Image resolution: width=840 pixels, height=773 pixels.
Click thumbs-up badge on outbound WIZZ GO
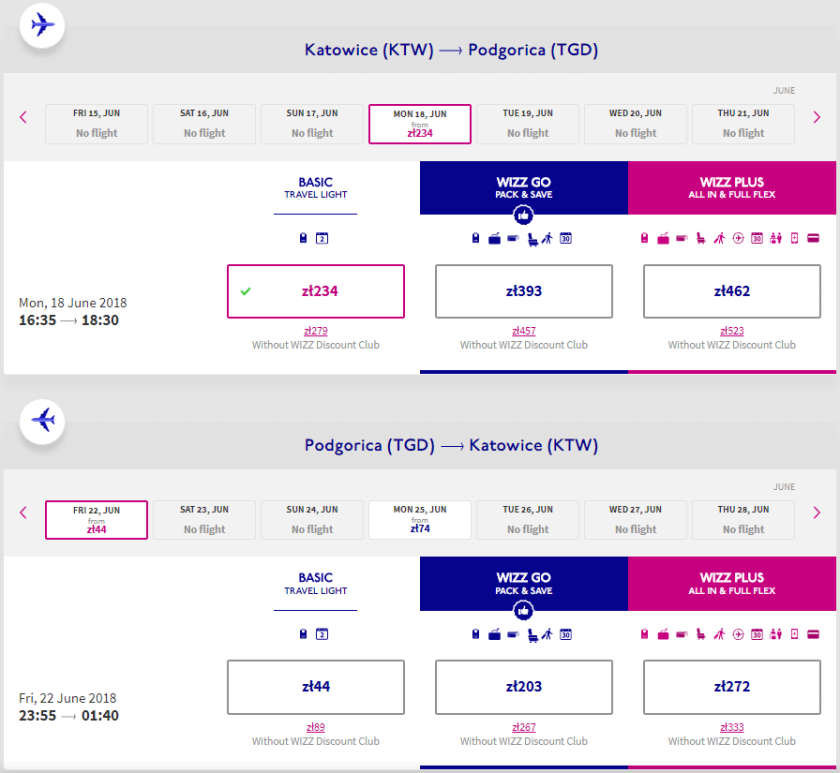coord(523,215)
